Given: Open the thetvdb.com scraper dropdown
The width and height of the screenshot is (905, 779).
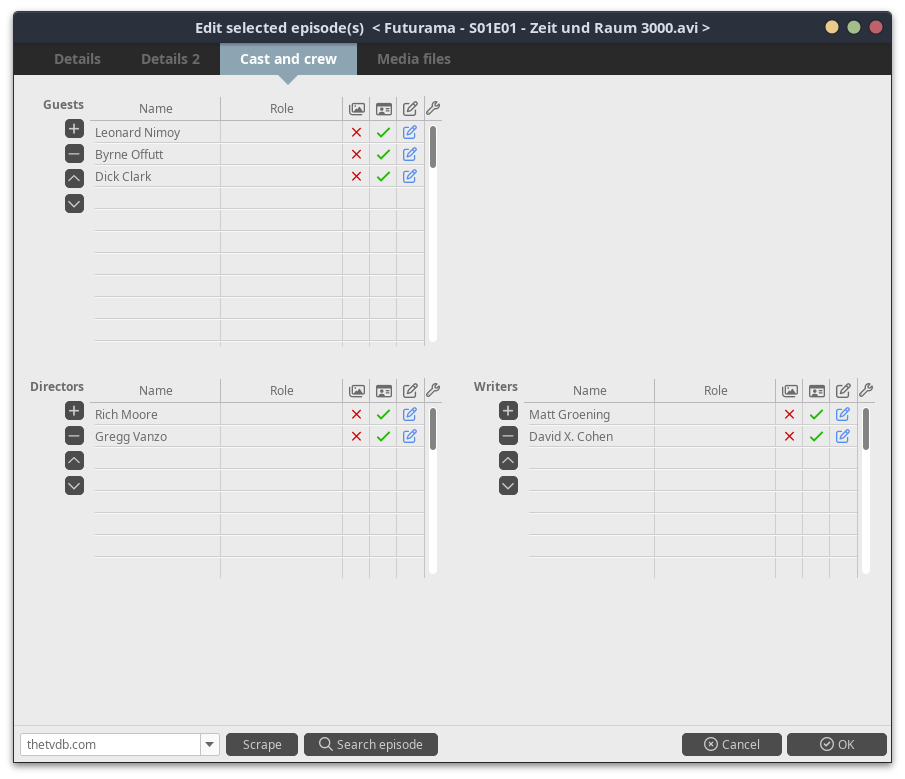Looking at the screenshot, I should 210,744.
